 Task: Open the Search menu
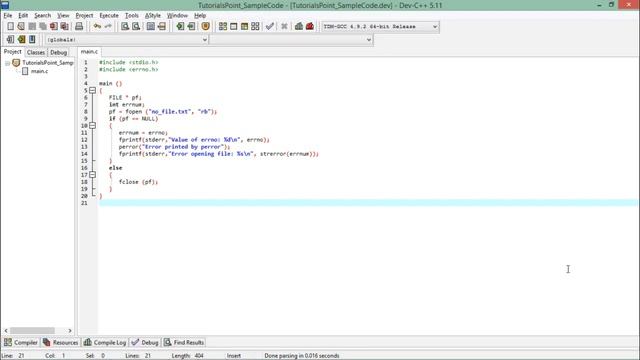coord(42,16)
